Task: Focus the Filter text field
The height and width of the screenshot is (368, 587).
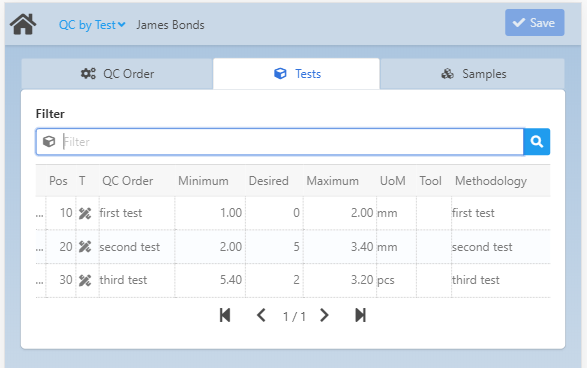Action: tap(292, 142)
